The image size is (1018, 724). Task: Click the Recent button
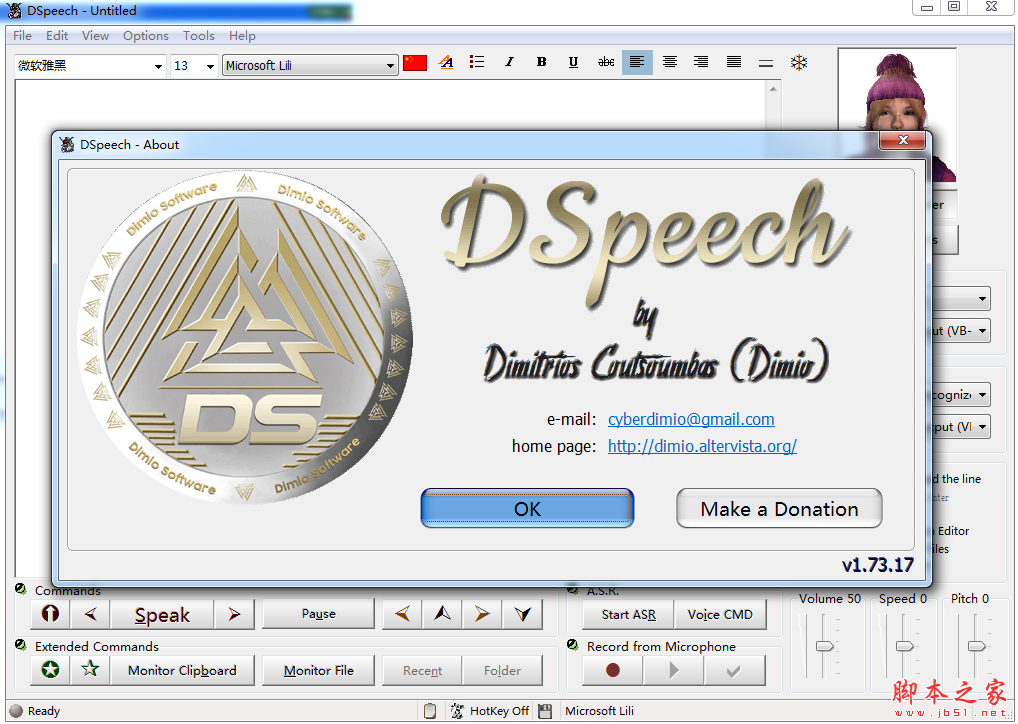422,670
